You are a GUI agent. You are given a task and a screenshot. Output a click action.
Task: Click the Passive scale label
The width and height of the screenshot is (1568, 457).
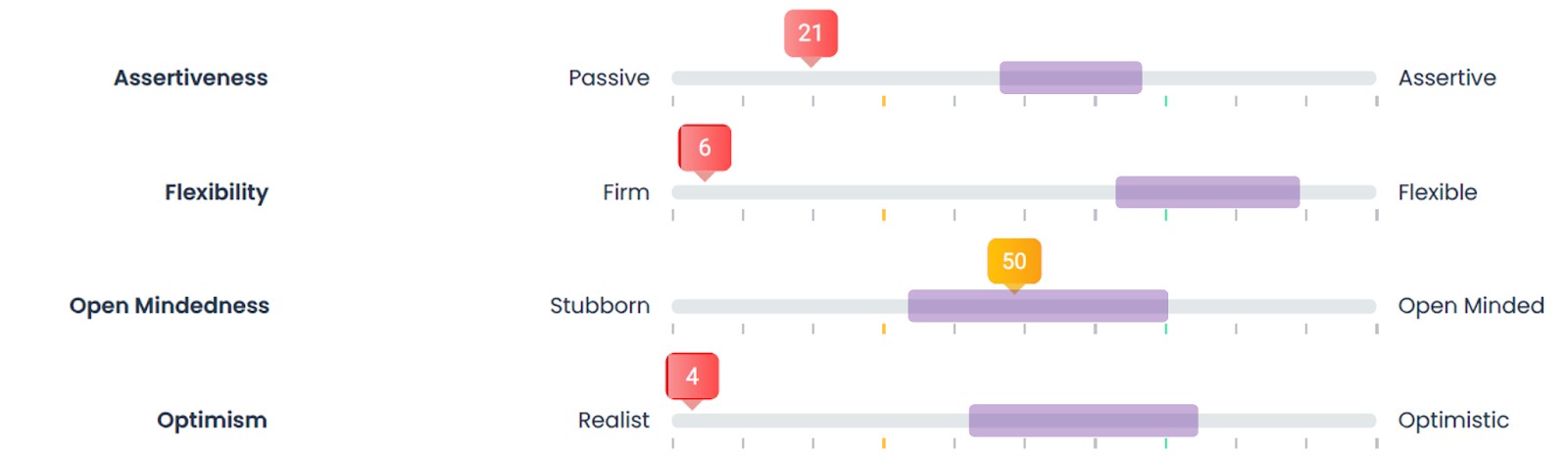[x=609, y=78]
